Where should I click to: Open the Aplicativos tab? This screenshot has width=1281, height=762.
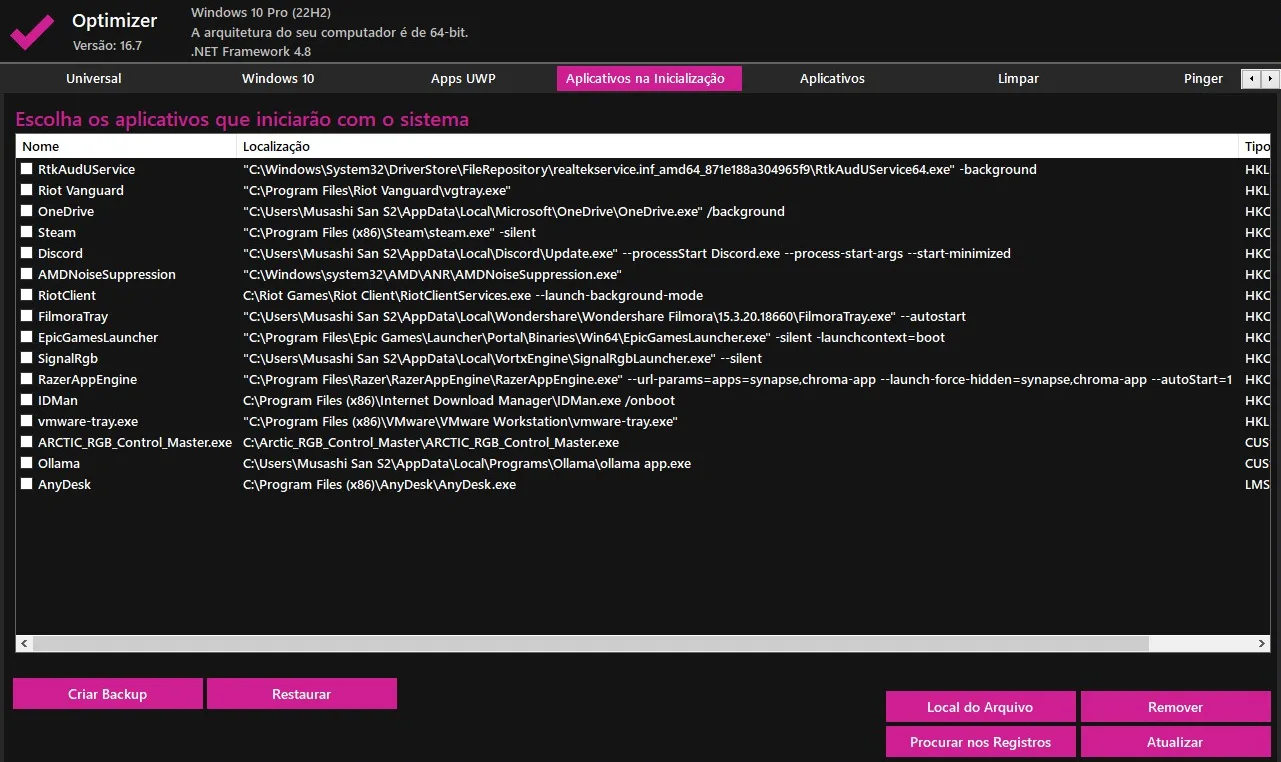[x=832, y=79]
